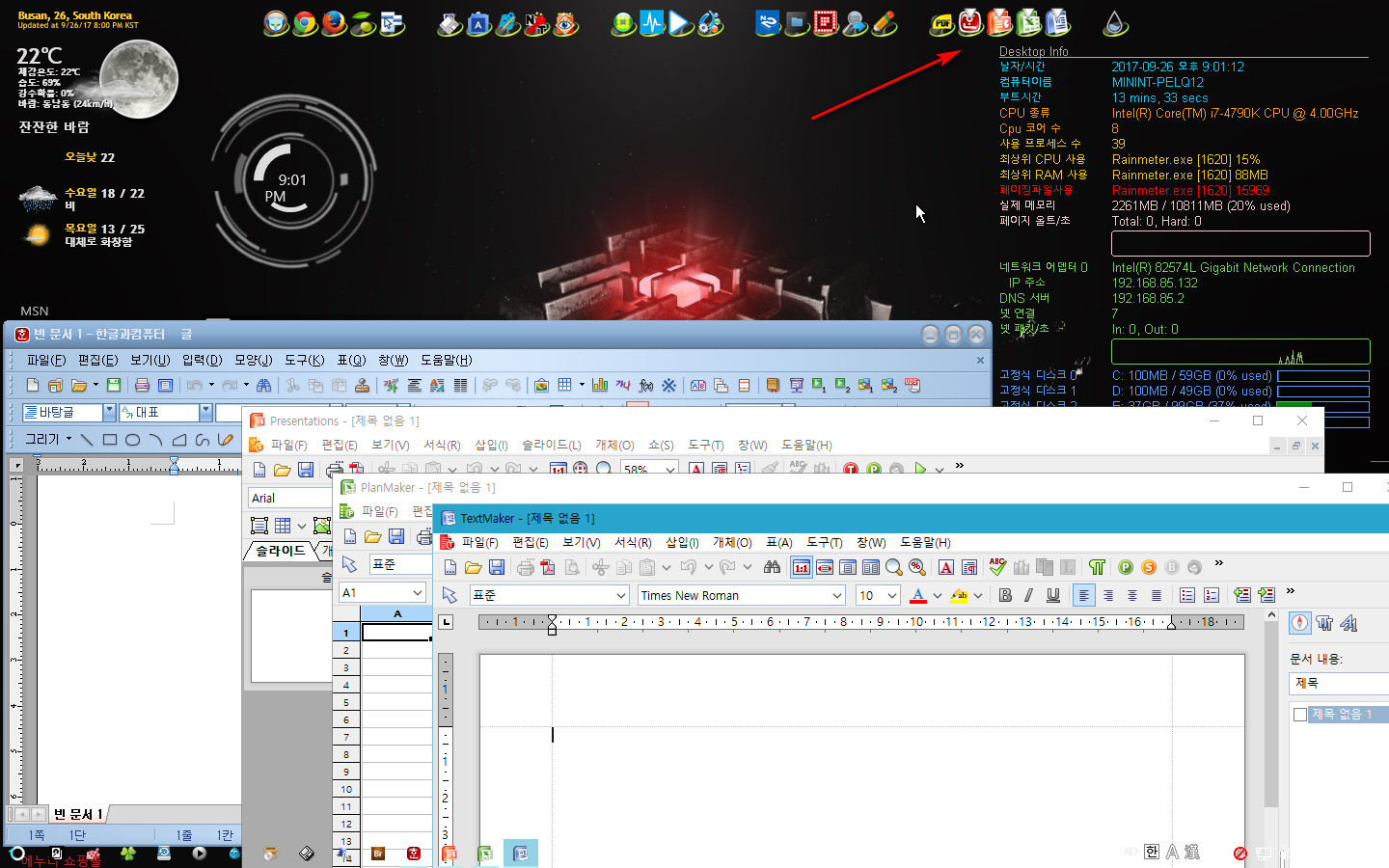The height and width of the screenshot is (868, 1389).
Task: Click the New document icon in TextMaker toolbar
Action: pyautogui.click(x=450, y=567)
